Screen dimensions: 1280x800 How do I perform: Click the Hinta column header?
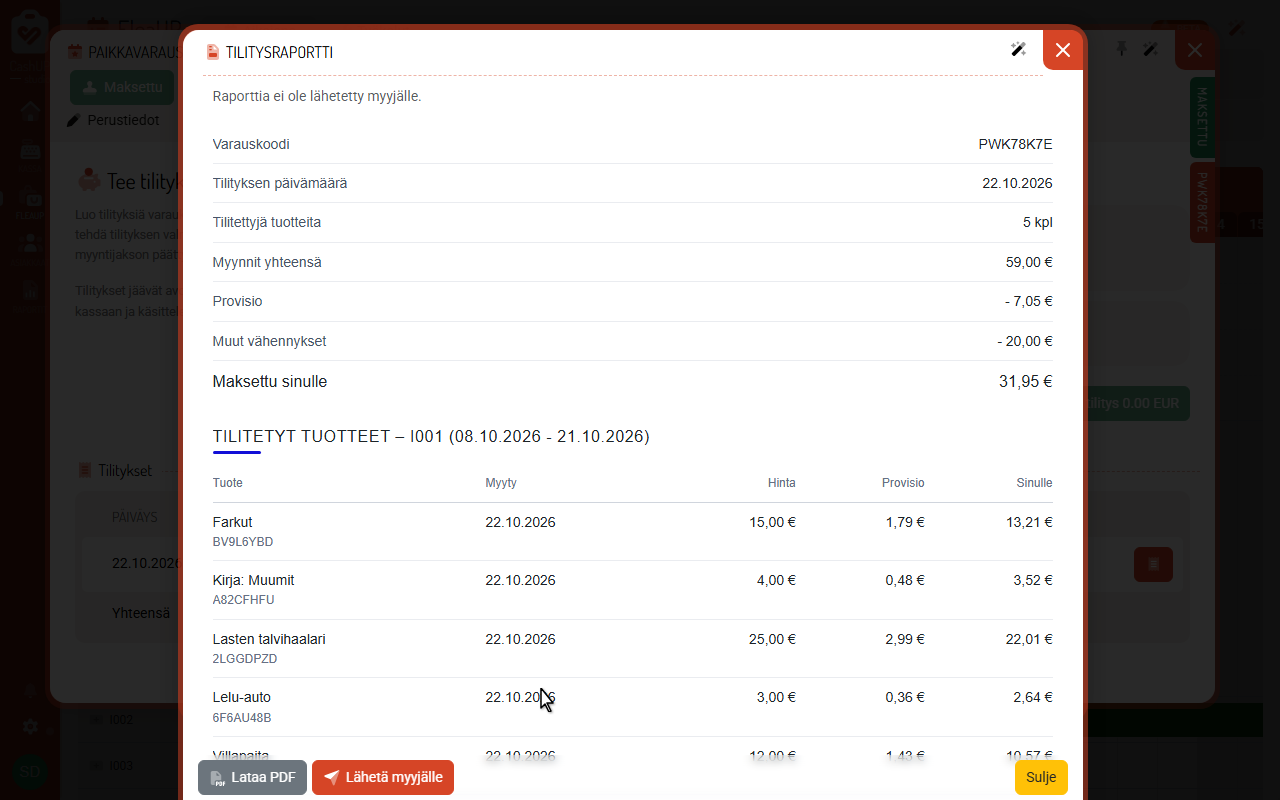782,483
